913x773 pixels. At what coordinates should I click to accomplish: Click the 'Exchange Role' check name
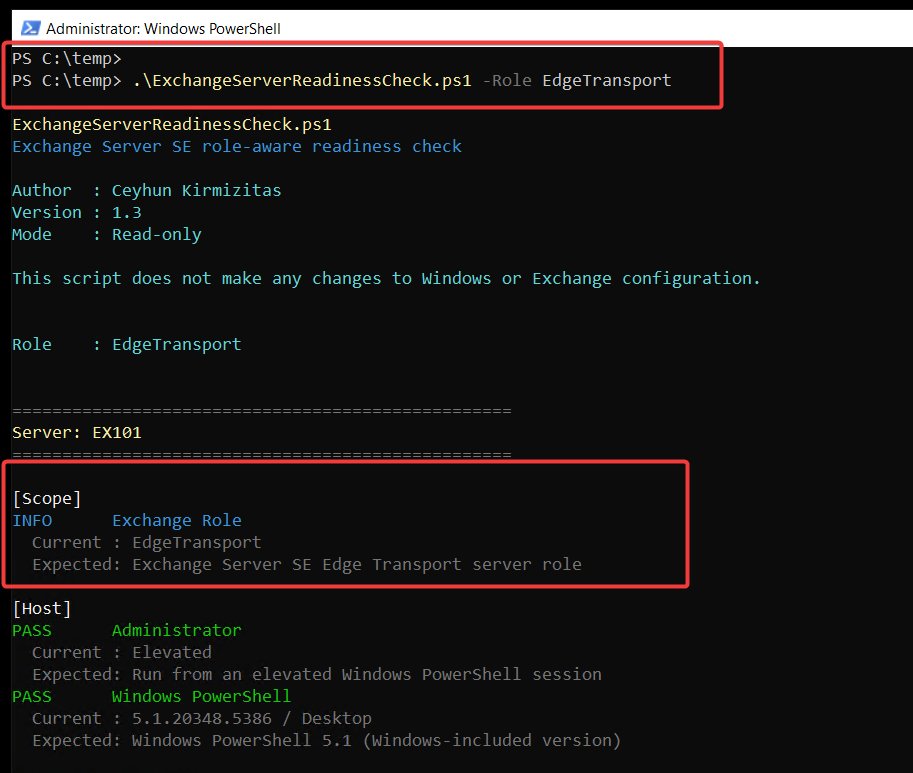(x=176, y=520)
